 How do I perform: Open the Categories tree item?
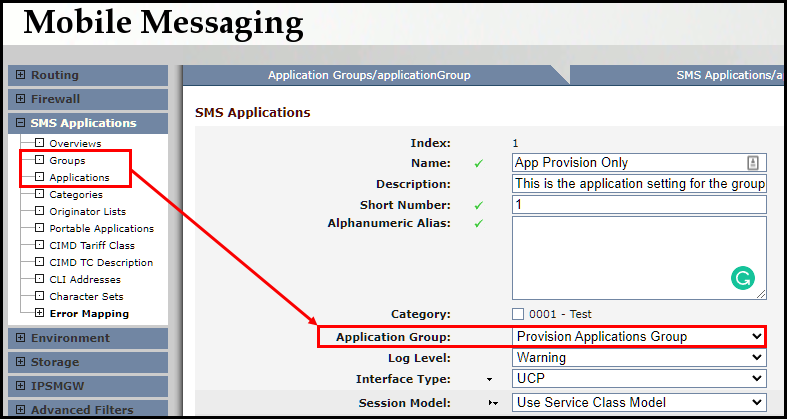[x=76, y=195]
